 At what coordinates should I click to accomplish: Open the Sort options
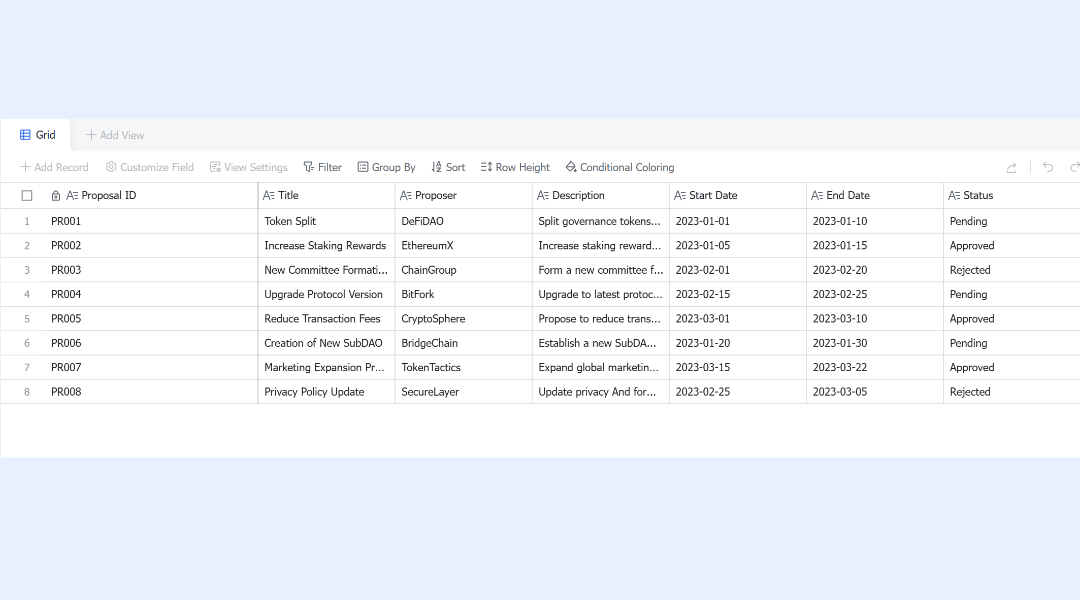tap(448, 167)
